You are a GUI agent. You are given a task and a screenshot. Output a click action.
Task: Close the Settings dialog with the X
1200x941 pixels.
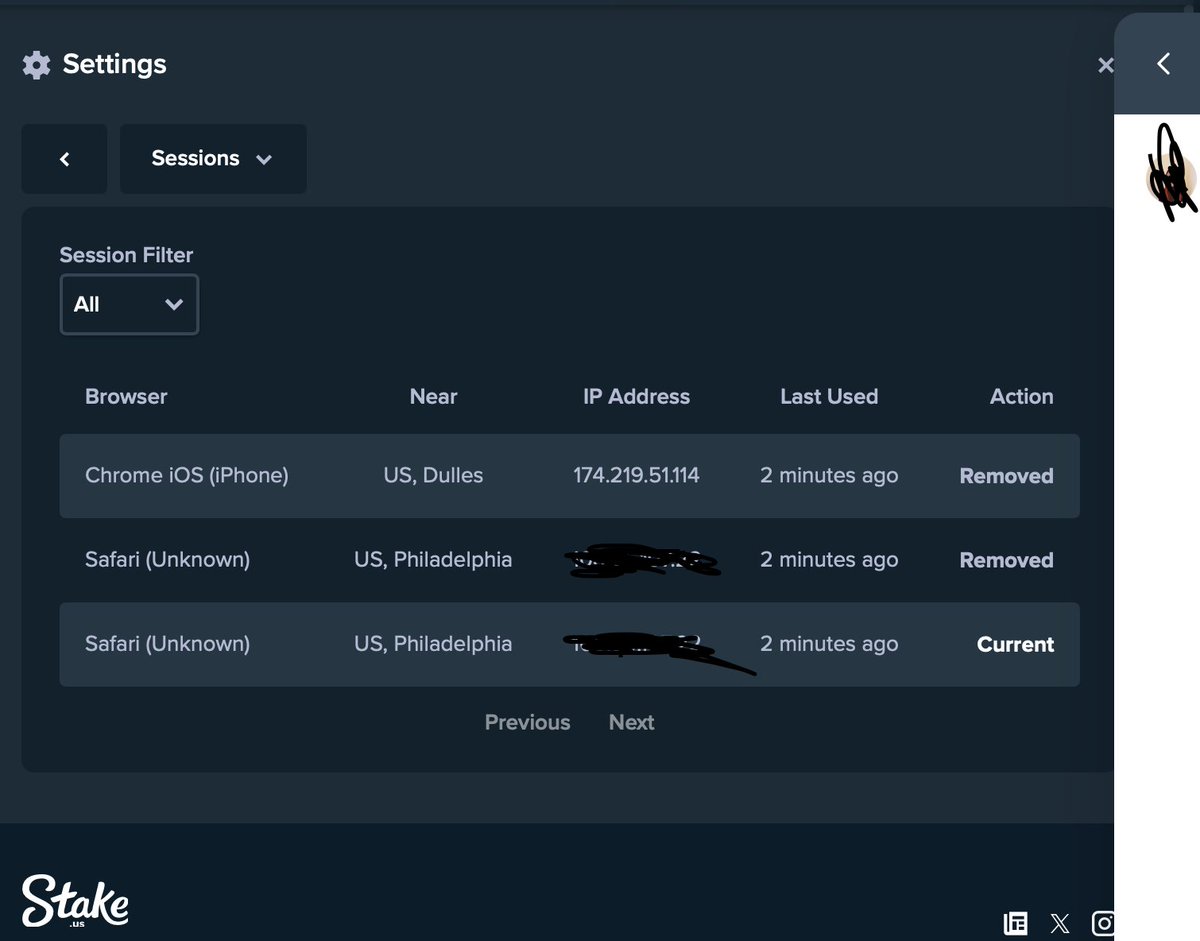(x=1105, y=65)
